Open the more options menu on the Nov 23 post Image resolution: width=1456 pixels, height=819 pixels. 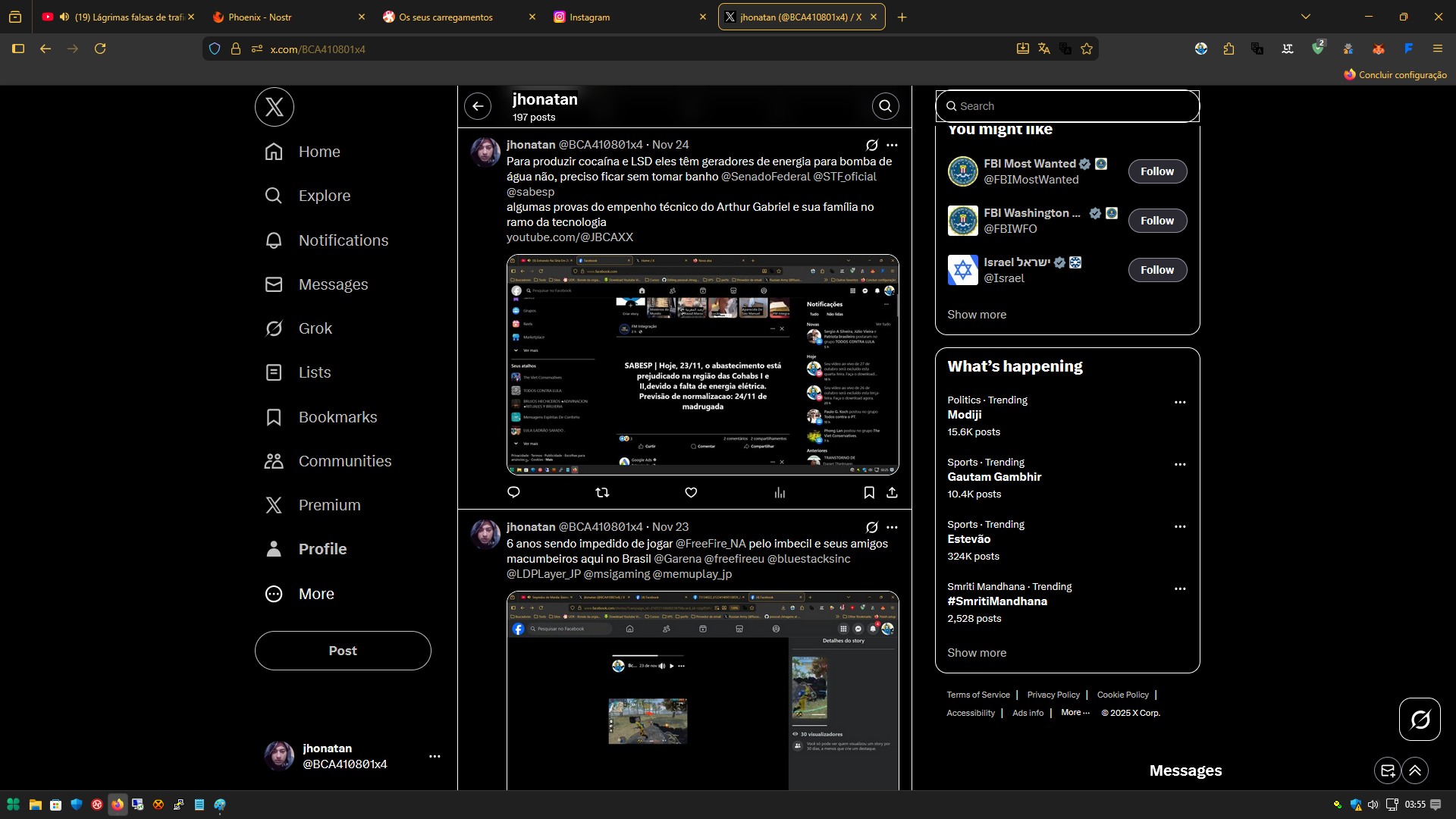click(892, 527)
